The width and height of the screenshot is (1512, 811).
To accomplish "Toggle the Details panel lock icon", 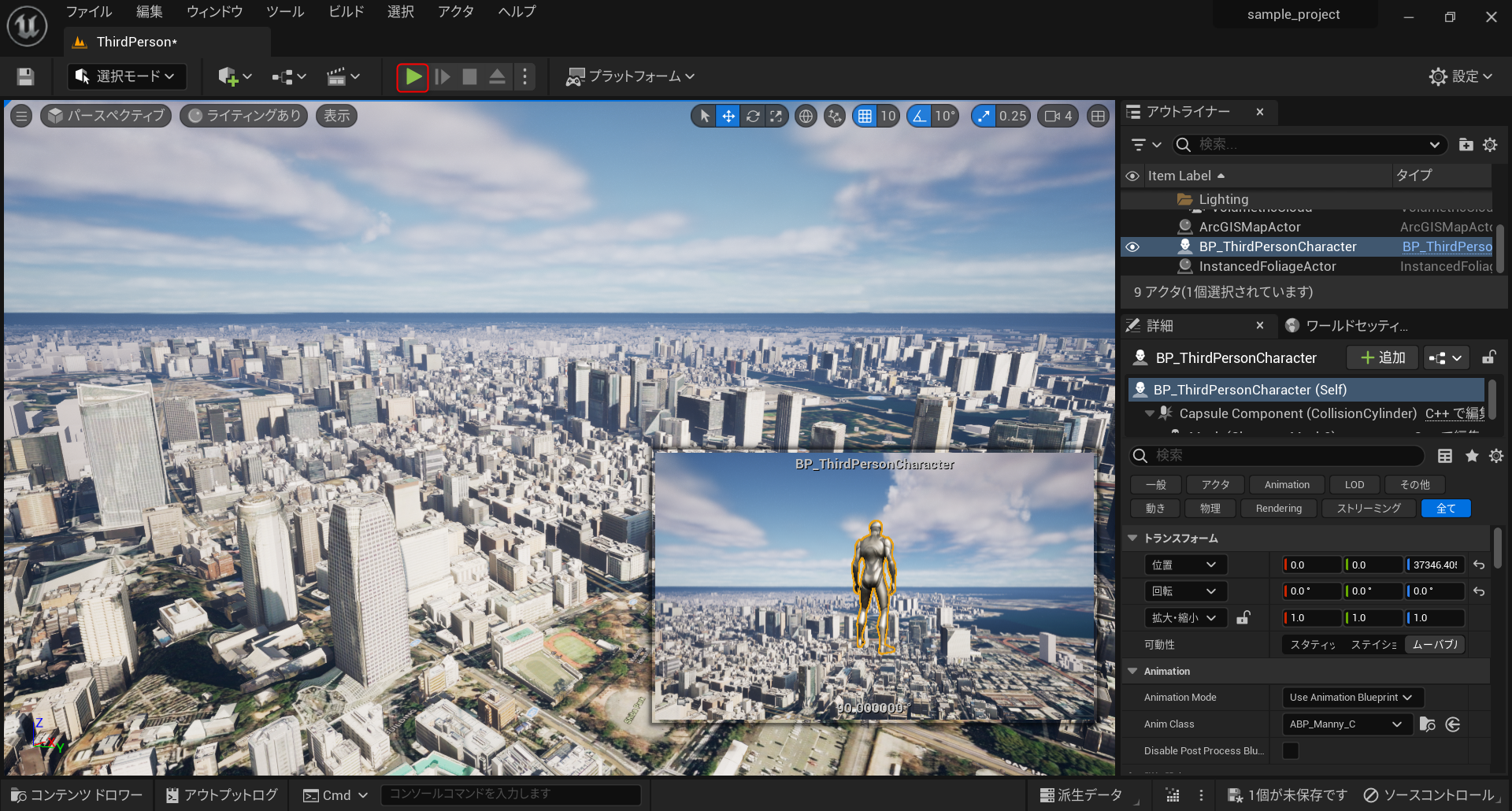I will point(1488,358).
